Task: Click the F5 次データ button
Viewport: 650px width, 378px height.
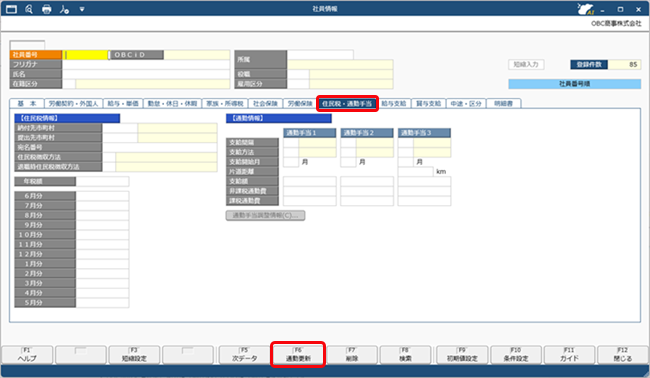Action: coord(245,355)
